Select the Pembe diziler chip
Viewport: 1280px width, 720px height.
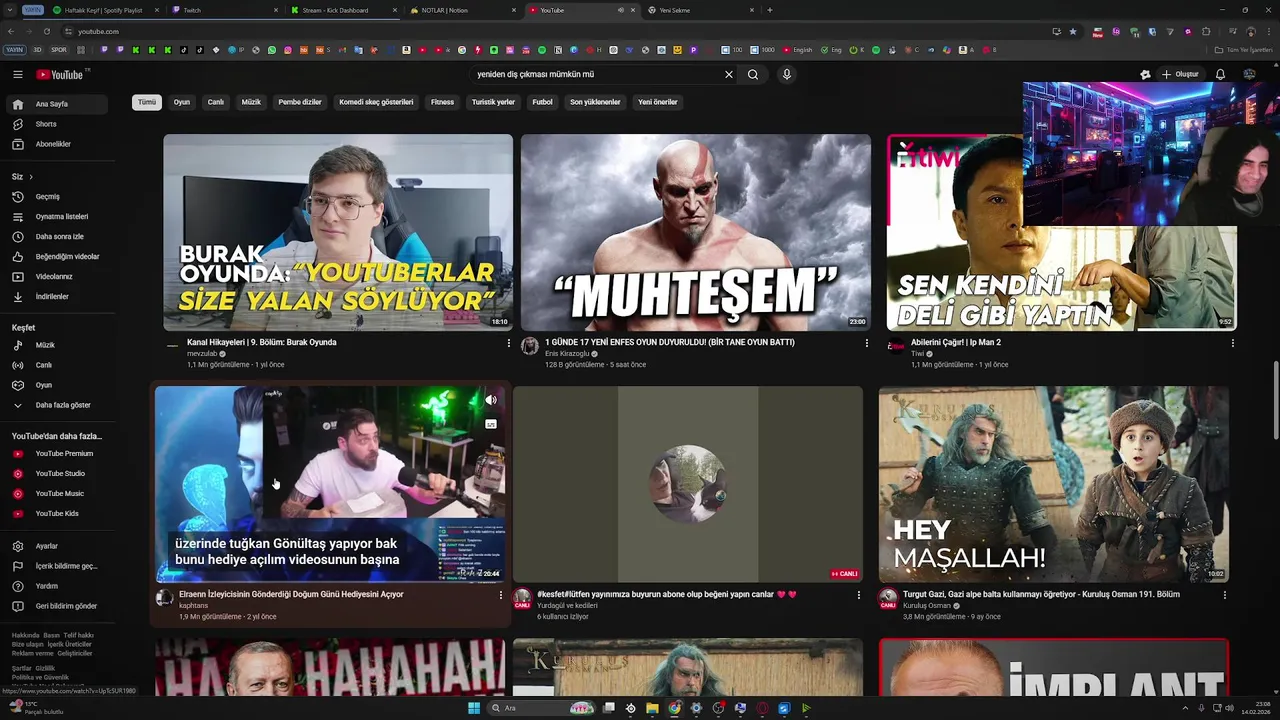(x=300, y=102)
